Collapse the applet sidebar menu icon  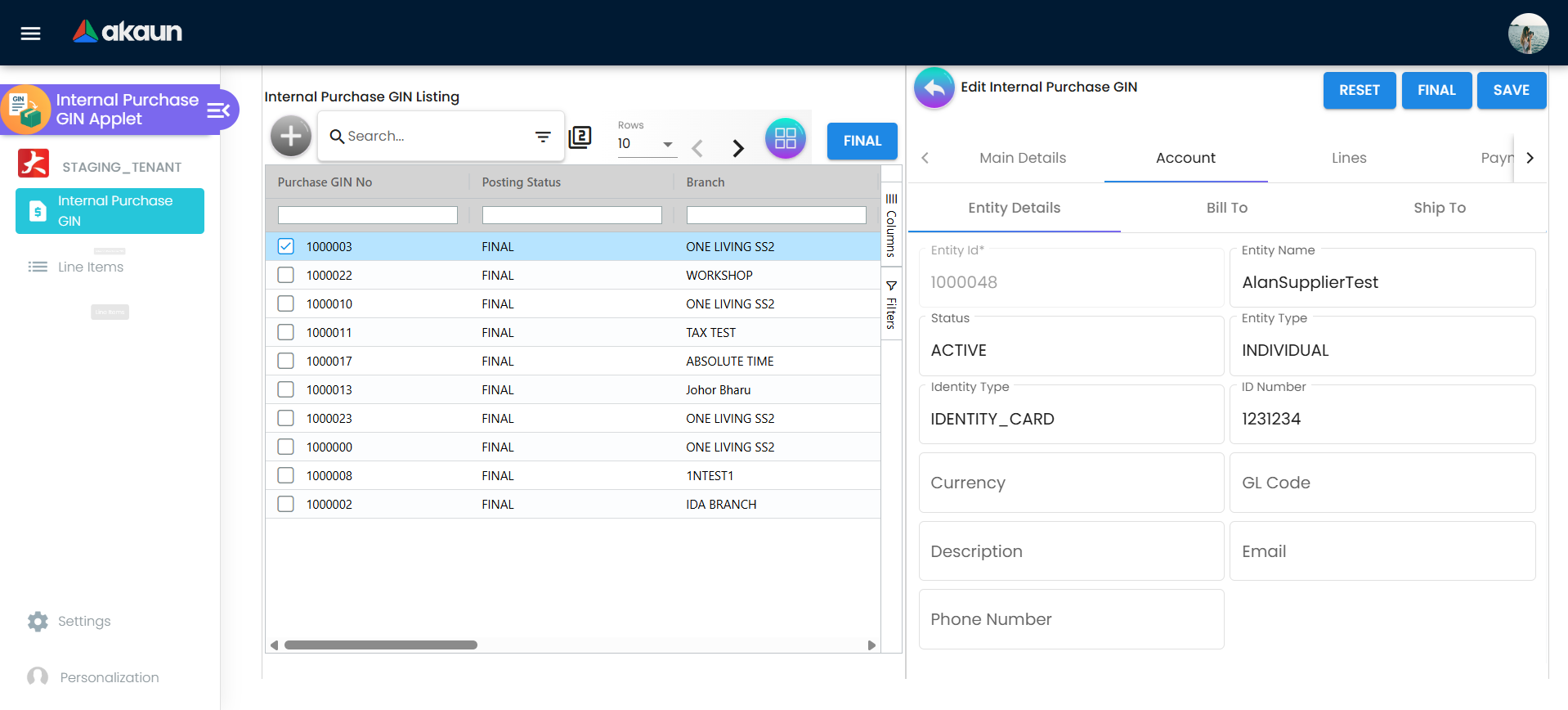click(218, 110)
